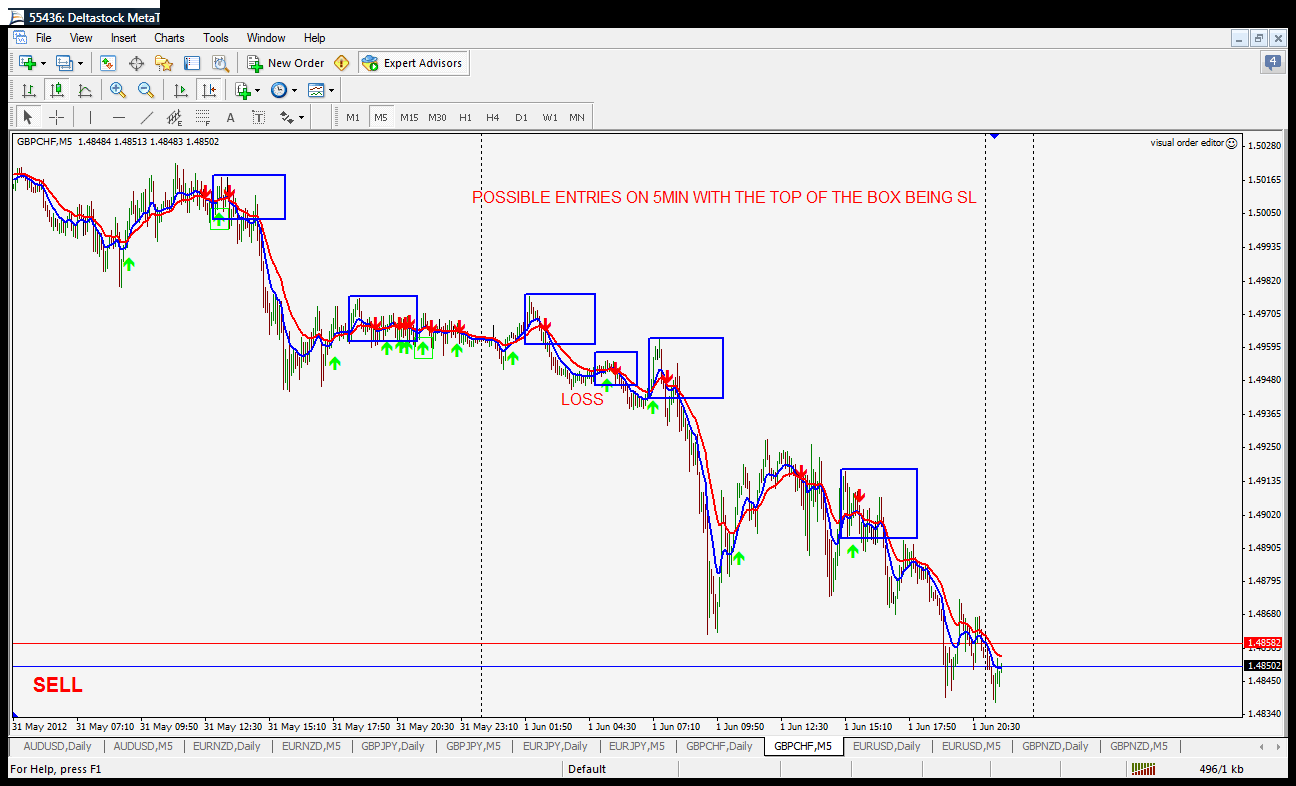Screen dimensions: 1296x786
Task: Open the Charts menu
Action: (x=169, y=38)
